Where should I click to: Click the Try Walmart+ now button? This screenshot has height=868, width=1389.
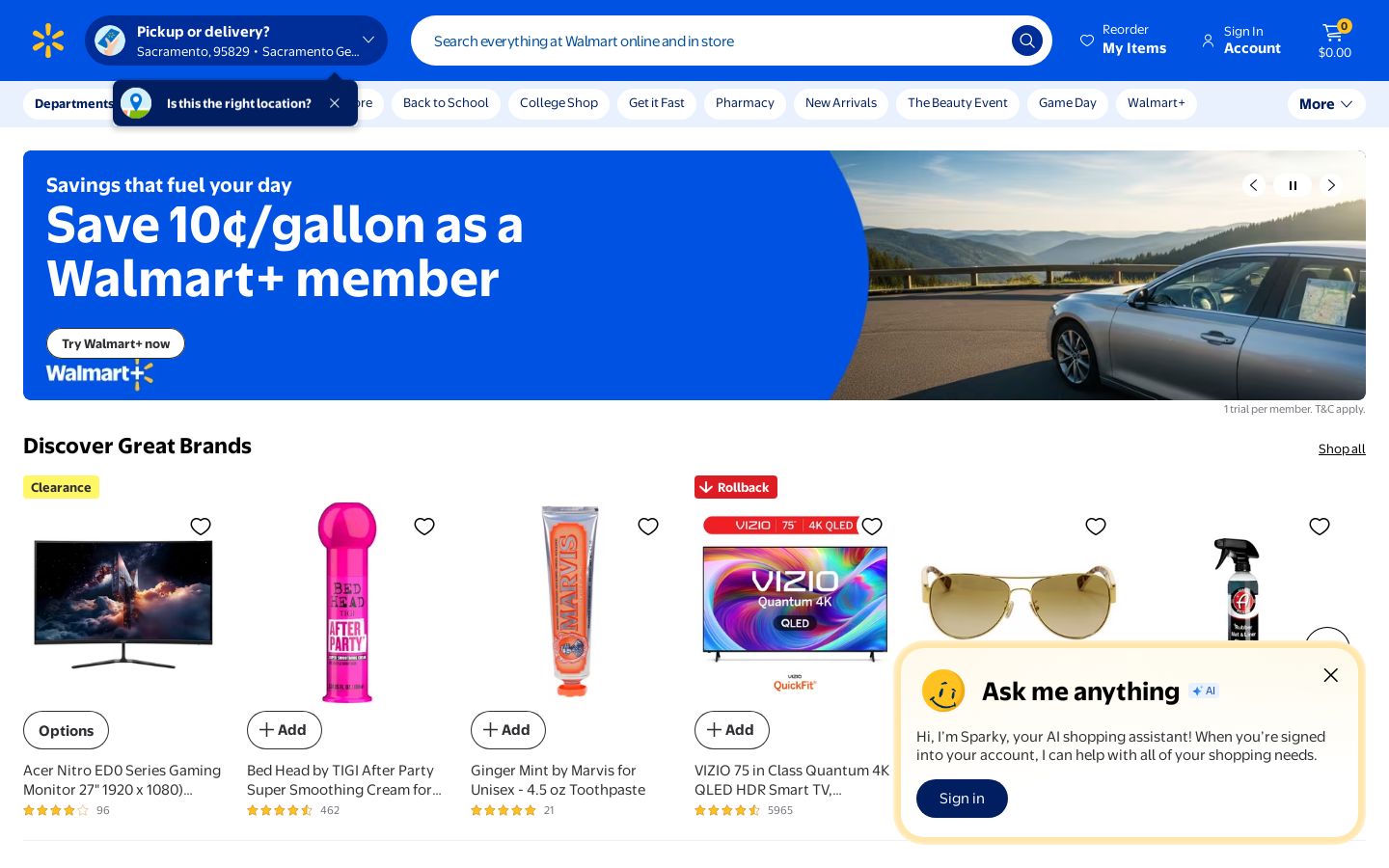(x=116, y=343)
